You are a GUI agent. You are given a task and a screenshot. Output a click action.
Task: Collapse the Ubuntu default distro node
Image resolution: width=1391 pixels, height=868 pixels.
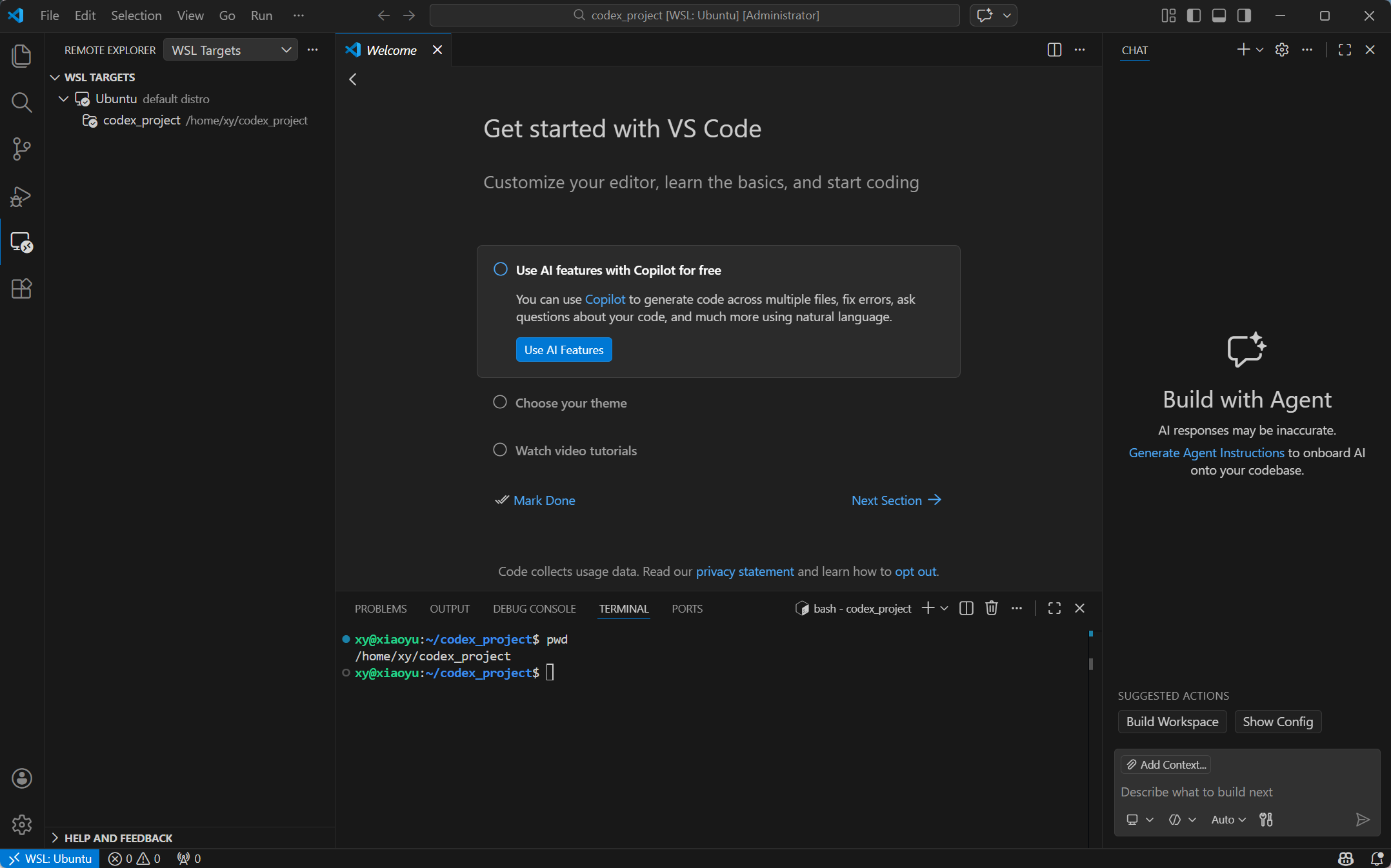pos(63,99)
